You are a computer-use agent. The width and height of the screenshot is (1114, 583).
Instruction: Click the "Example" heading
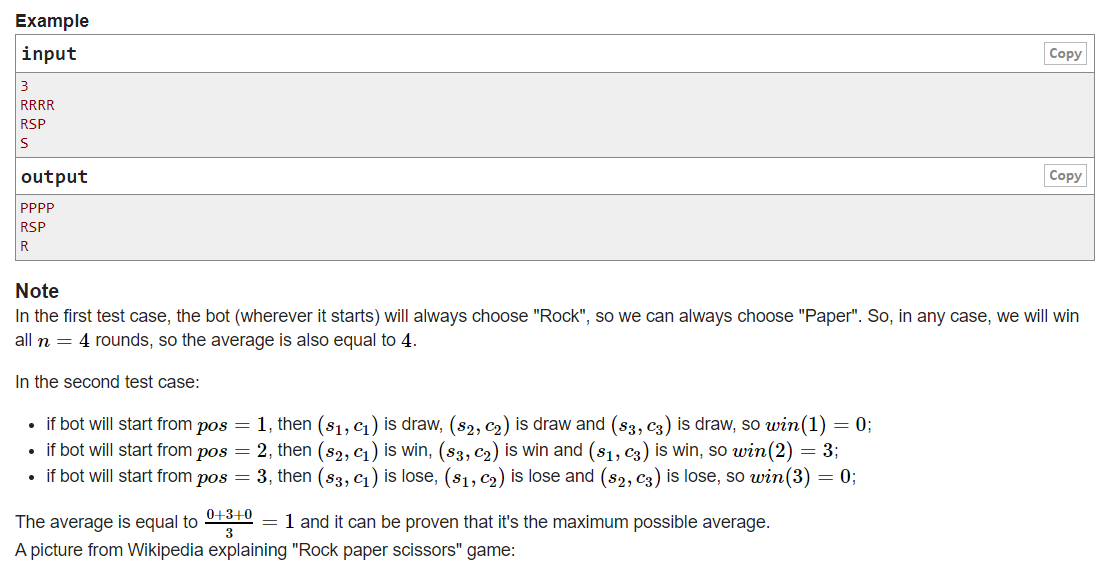(52, 21)
